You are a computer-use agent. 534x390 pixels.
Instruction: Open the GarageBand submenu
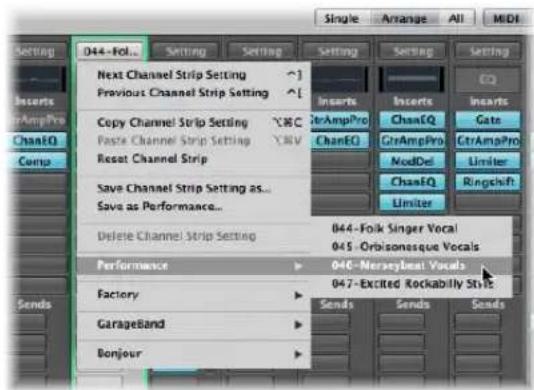pyautogui.click(x=194, y=324)
